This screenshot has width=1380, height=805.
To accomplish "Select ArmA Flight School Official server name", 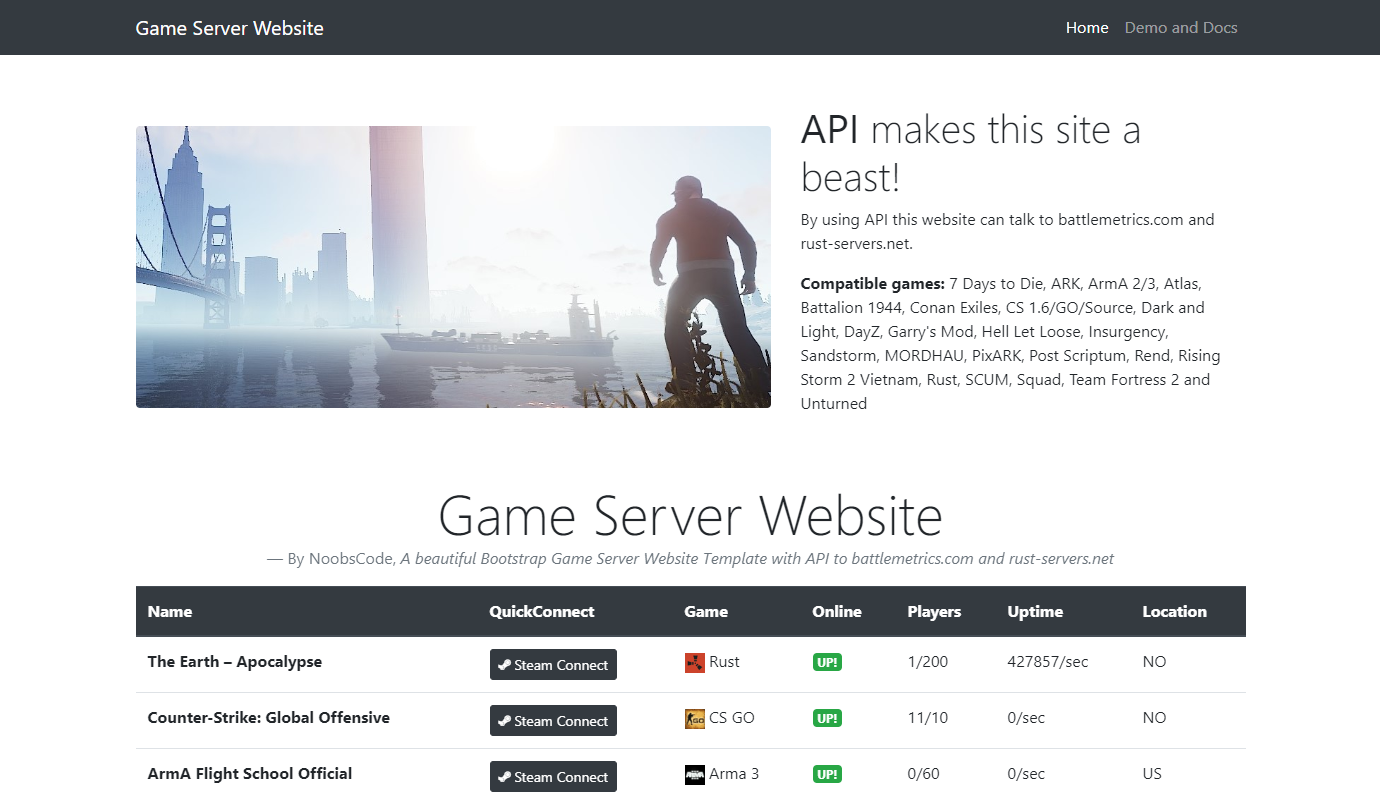I will pos(250,774).
